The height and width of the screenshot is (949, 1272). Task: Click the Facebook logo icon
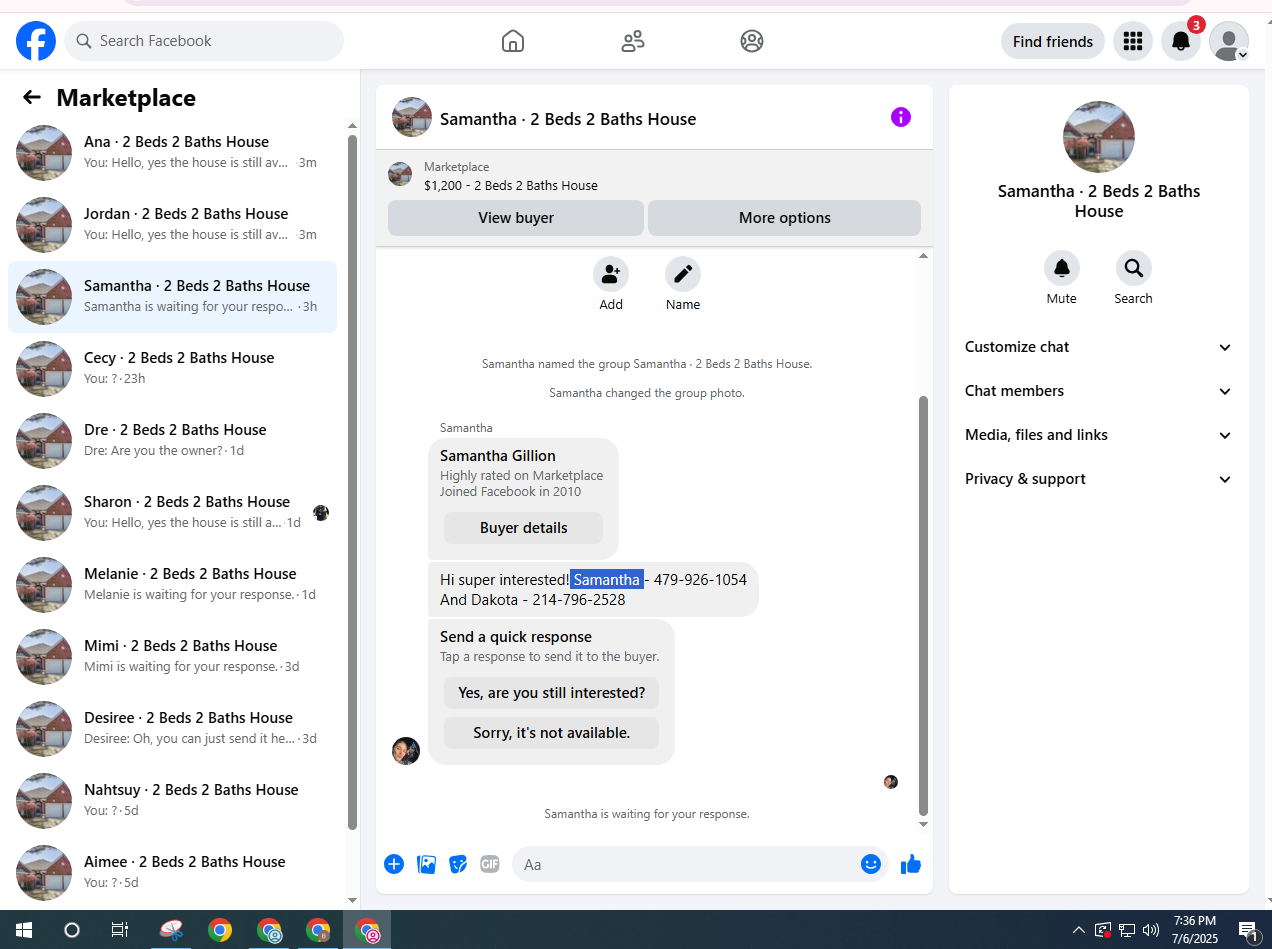click(36, 41)
